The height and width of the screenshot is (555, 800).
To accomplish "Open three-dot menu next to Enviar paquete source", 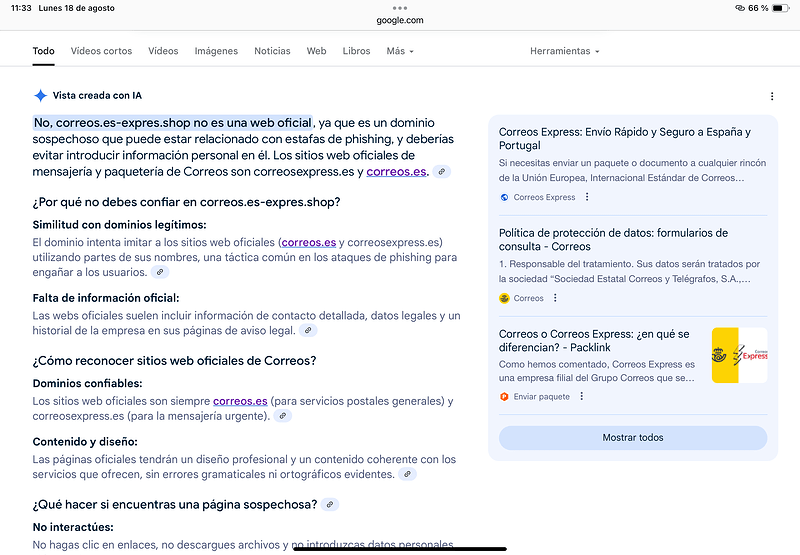I will click(581, 396).
